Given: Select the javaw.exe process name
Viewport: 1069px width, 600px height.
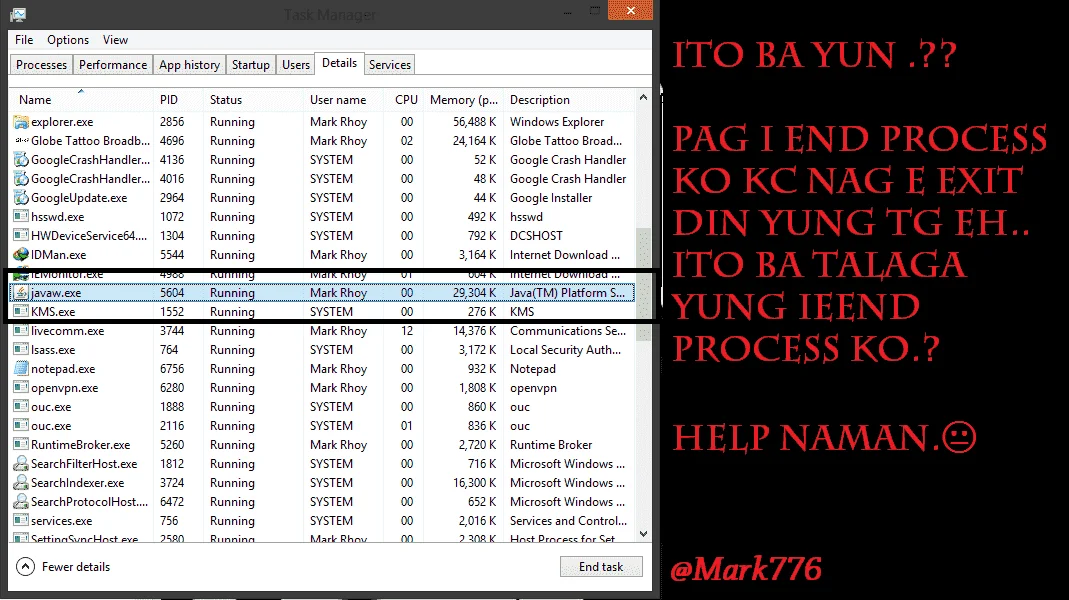Looking at the screenshot, I should tap(56, 292).
